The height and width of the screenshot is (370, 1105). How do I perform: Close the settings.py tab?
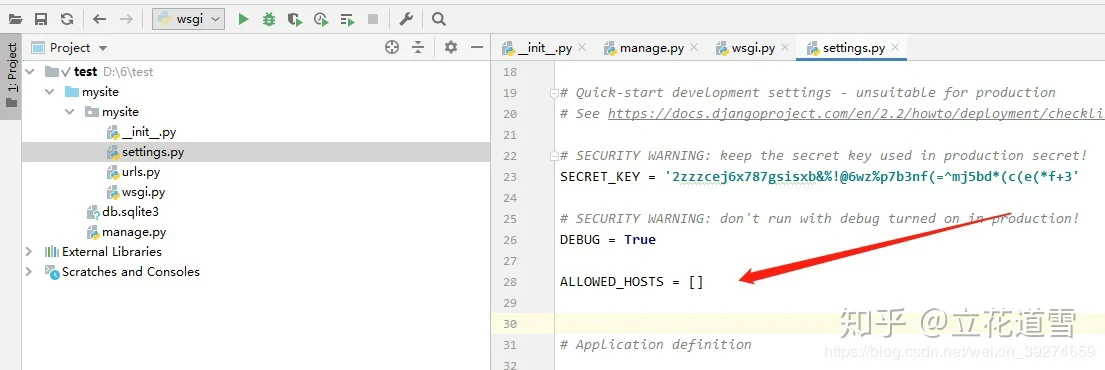tap(895, 48)
